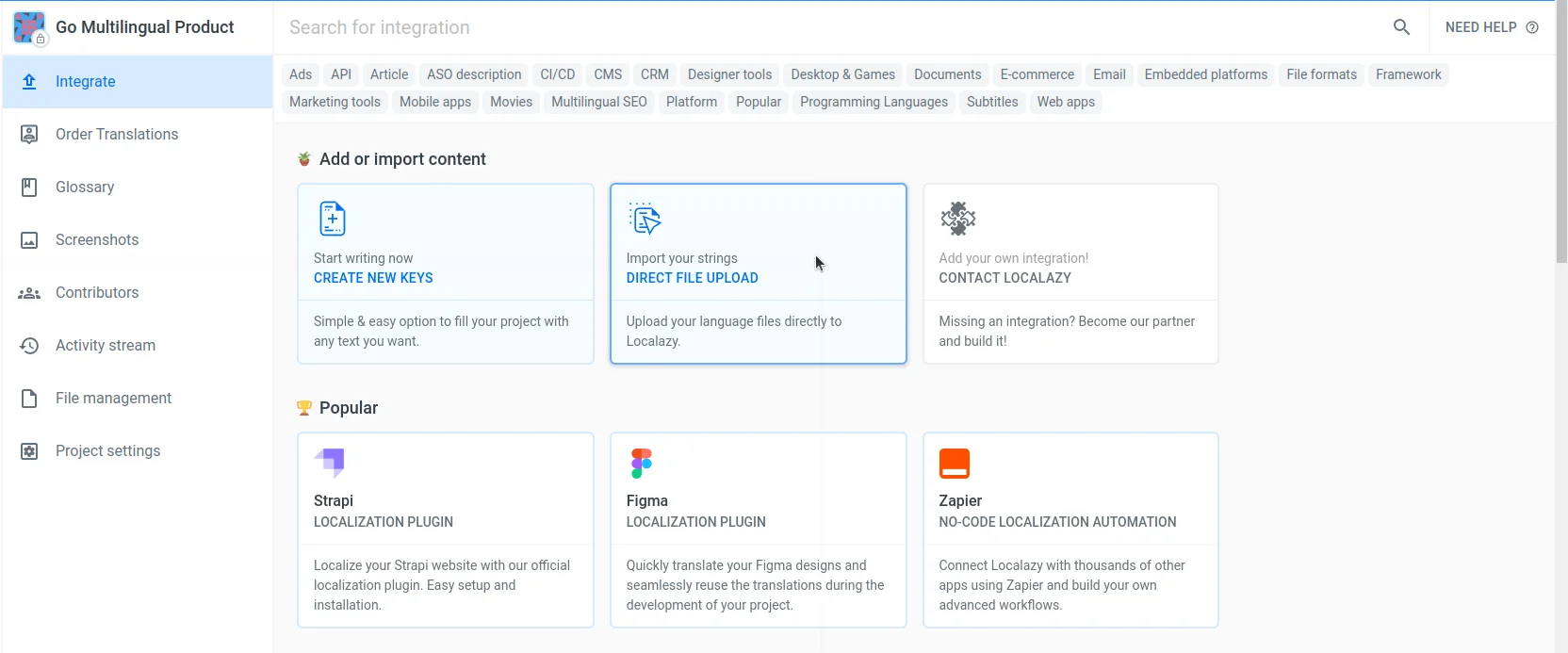Open the Activity stream page
The image size is (1568, 653).
click(x=105, y=346)
